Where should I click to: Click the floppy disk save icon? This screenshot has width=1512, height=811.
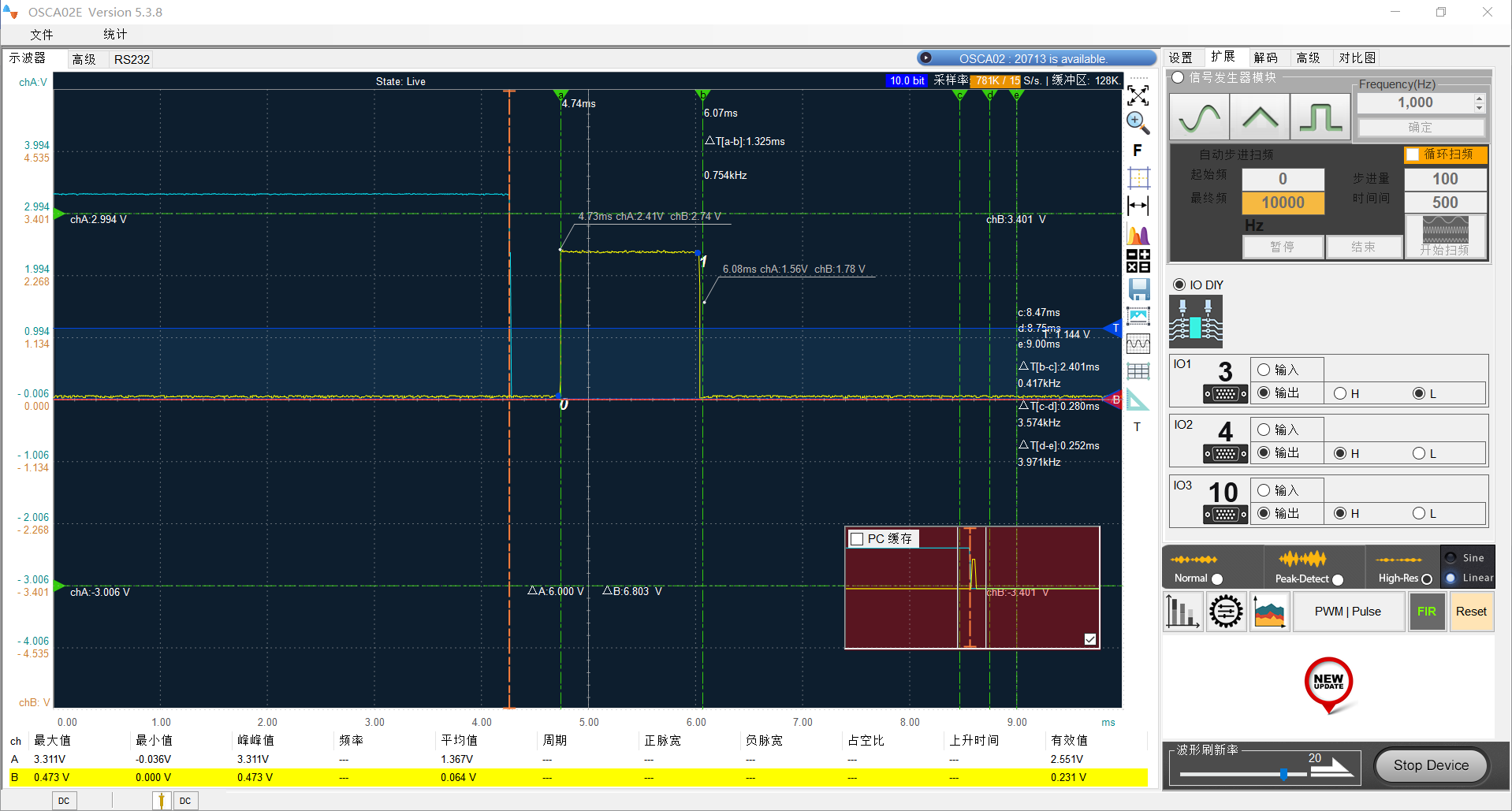[x=1138, y=288]
